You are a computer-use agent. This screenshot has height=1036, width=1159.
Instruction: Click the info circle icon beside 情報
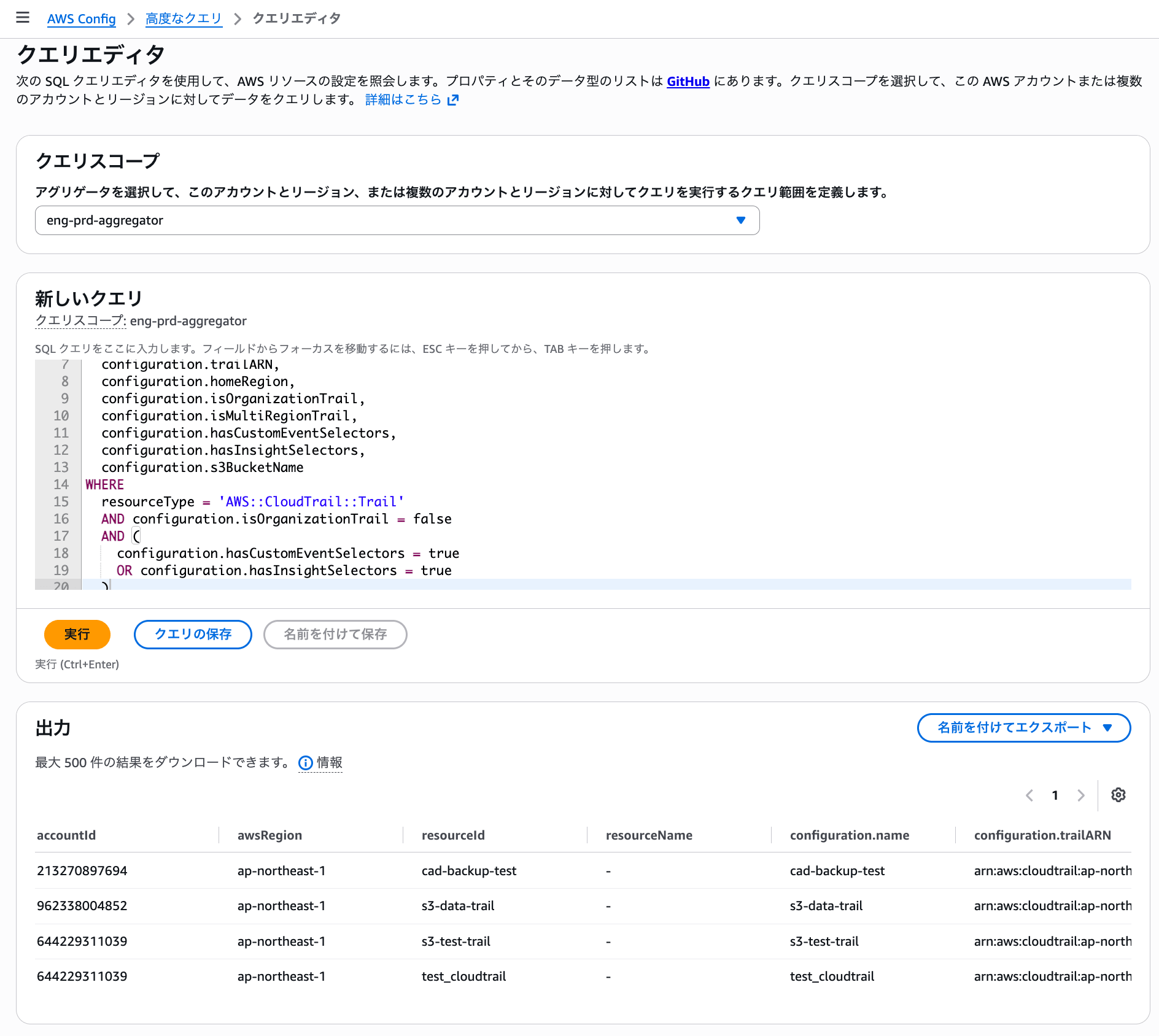coord(306,763)
